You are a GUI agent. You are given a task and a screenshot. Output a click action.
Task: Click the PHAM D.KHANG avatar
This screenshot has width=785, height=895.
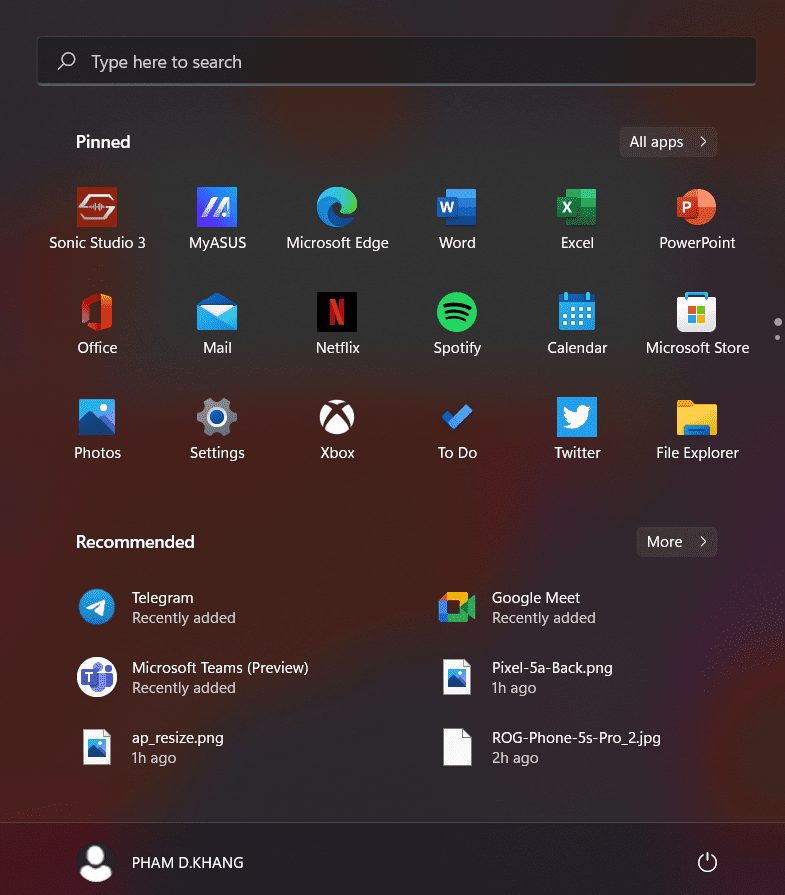coord(96,862)
